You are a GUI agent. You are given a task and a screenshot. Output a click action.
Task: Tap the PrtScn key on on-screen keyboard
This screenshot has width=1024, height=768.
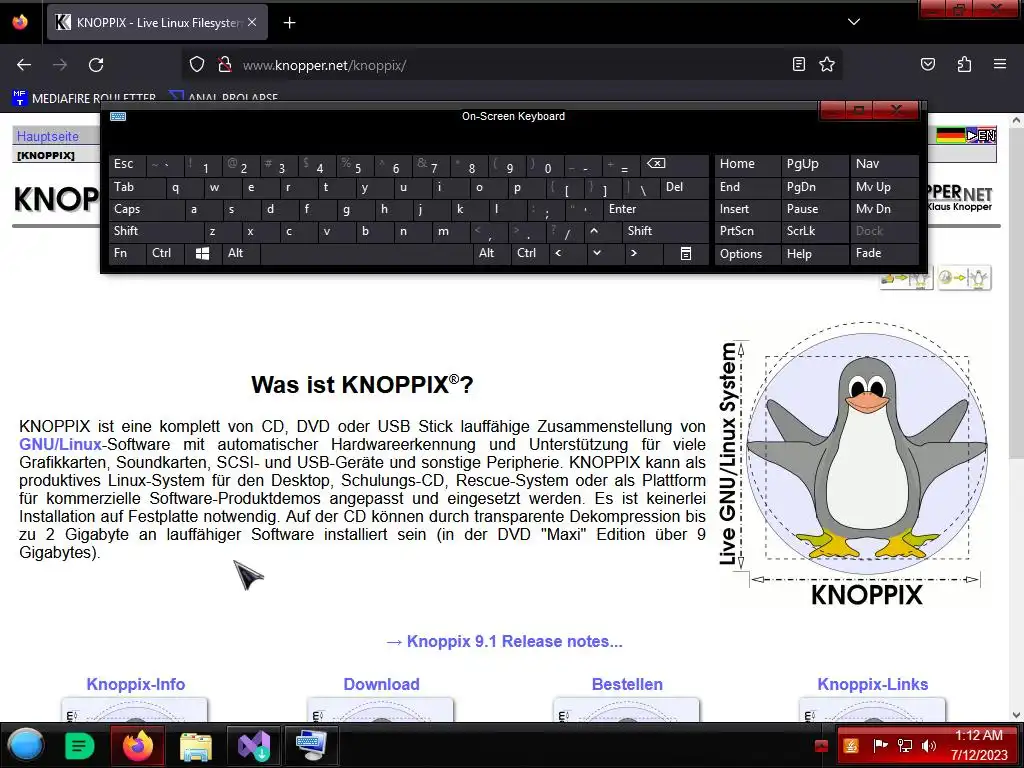tap(747, 231)
